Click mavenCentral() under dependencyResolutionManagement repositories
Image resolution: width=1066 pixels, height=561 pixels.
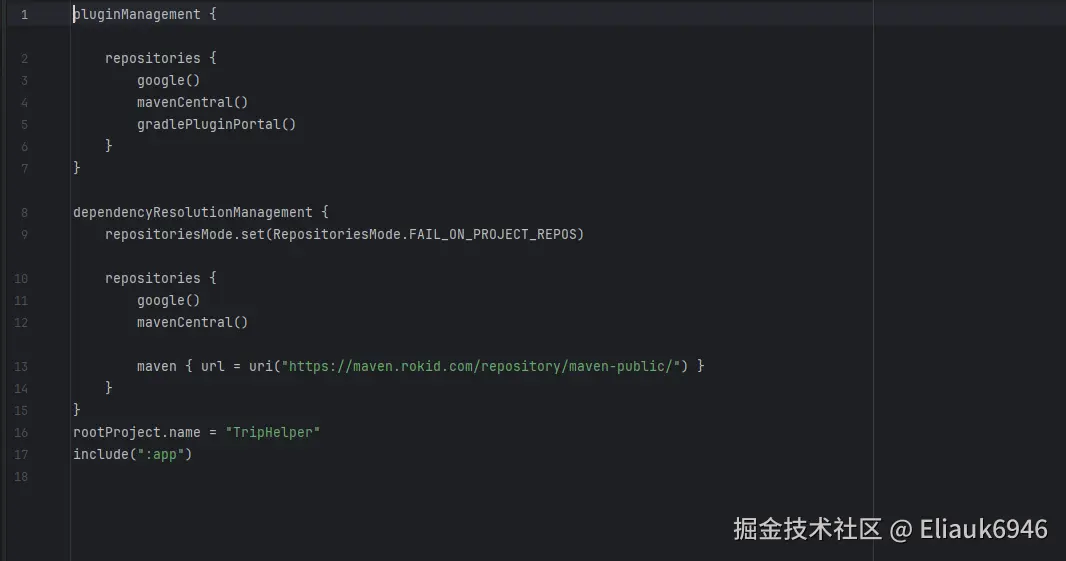coord(192,322)
